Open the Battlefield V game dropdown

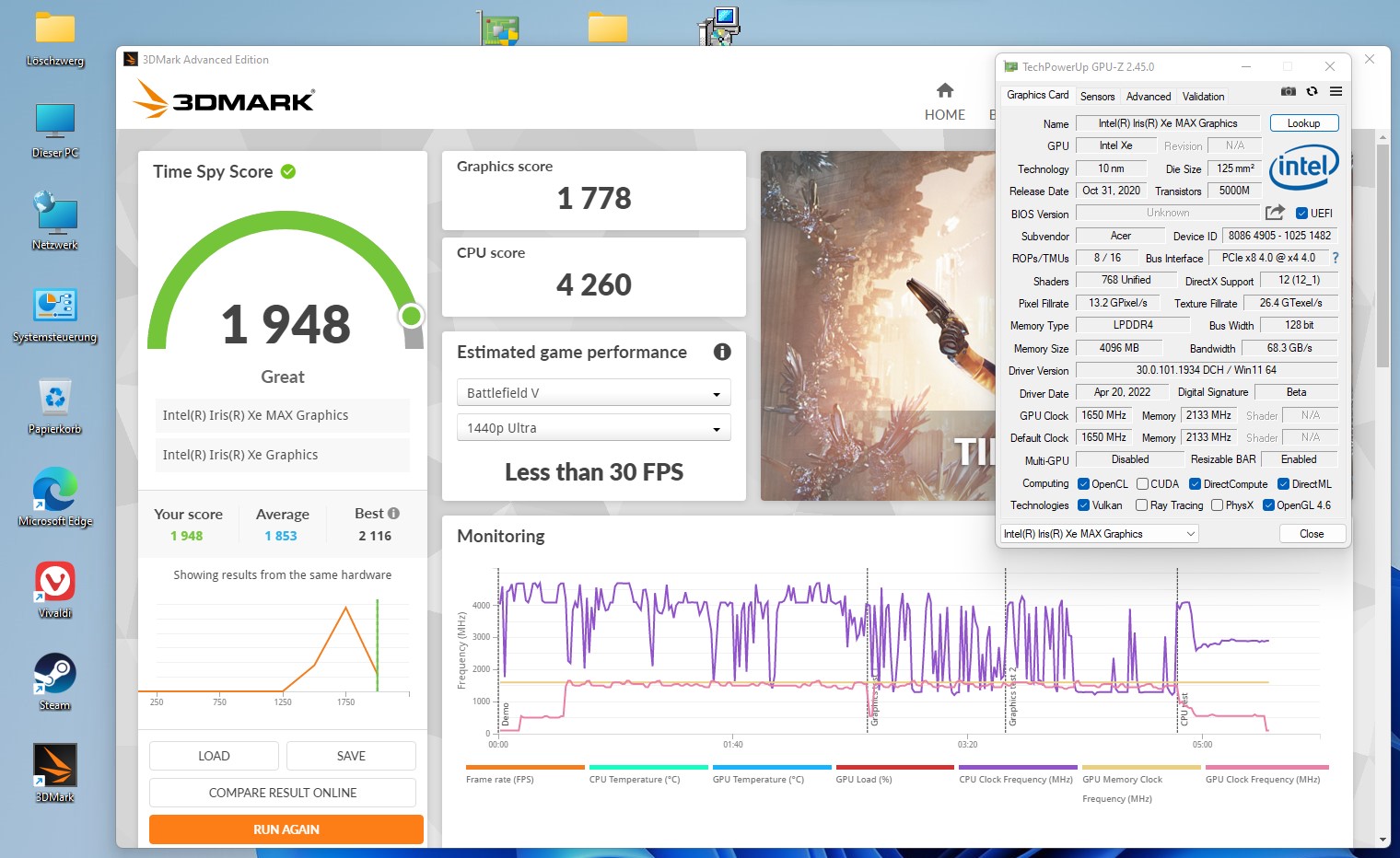point(594,392)
